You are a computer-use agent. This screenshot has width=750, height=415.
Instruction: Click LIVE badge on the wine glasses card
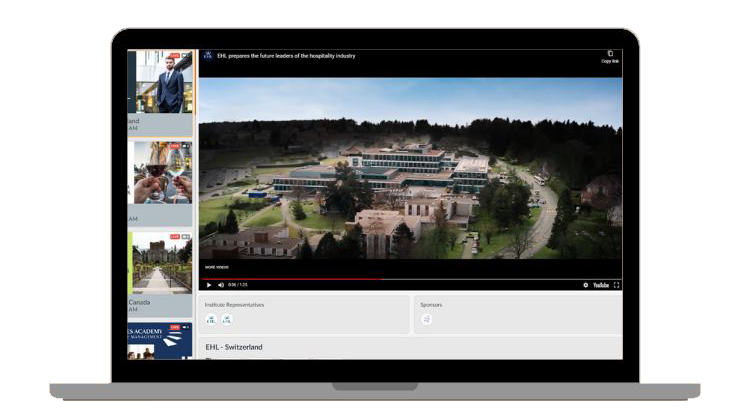[175, 146]
